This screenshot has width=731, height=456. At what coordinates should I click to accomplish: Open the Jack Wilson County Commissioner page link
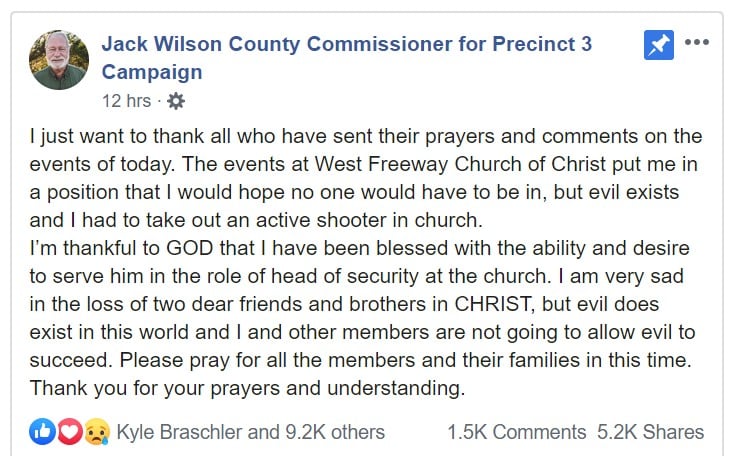347,44
